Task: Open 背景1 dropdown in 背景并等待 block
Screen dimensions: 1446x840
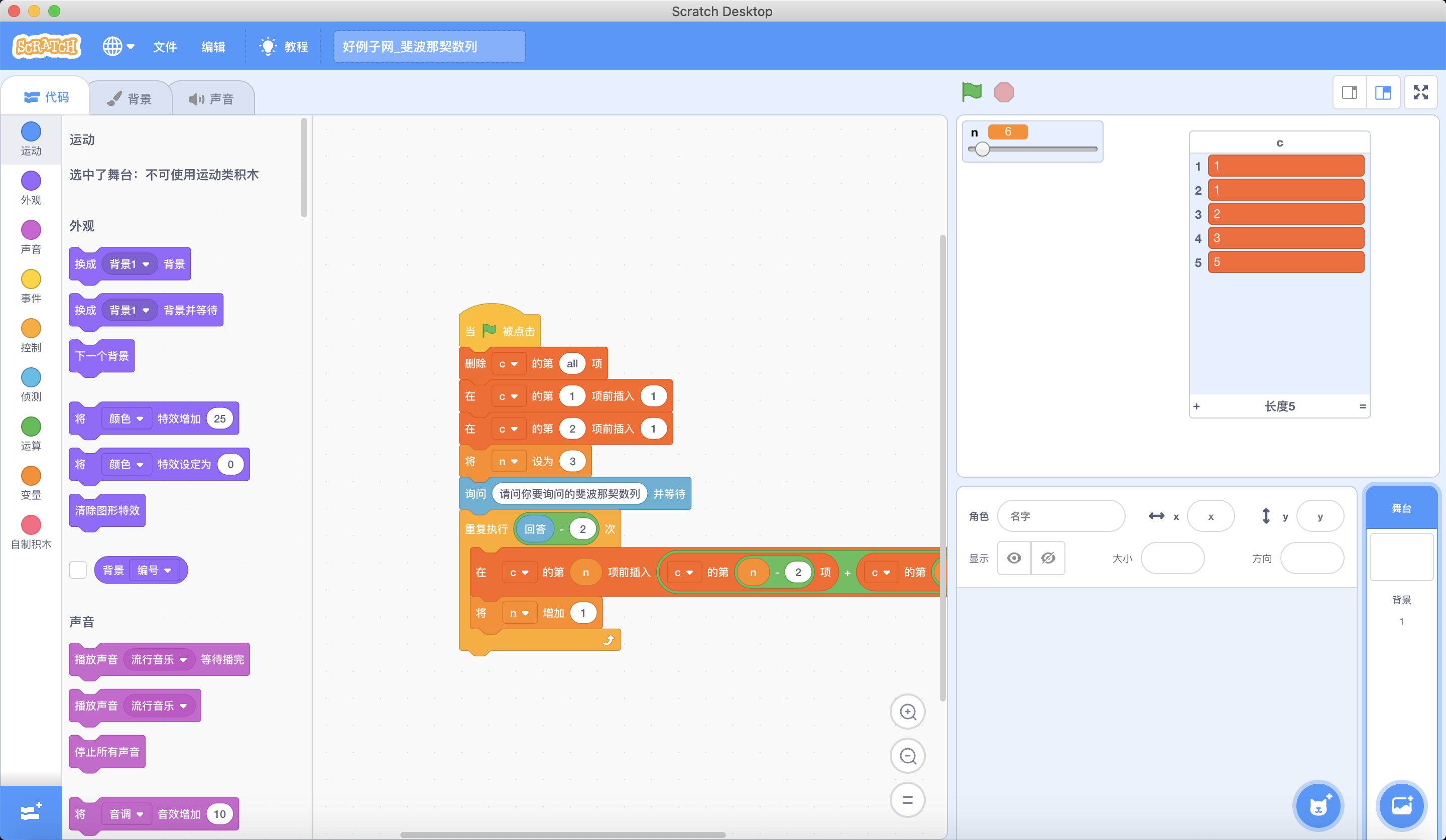Action: click(x=130, y=310)
